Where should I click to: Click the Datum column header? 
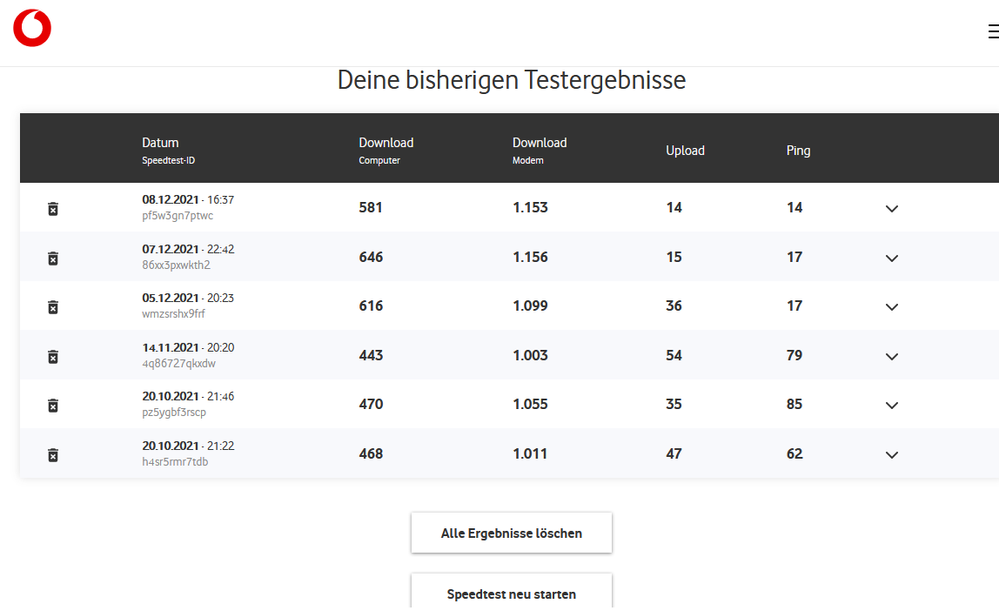[x=160, y=142]
